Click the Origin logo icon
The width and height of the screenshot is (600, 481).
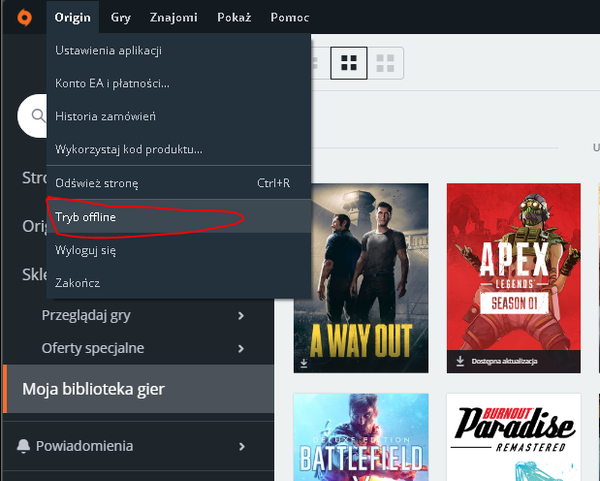(x=21, y=17)
